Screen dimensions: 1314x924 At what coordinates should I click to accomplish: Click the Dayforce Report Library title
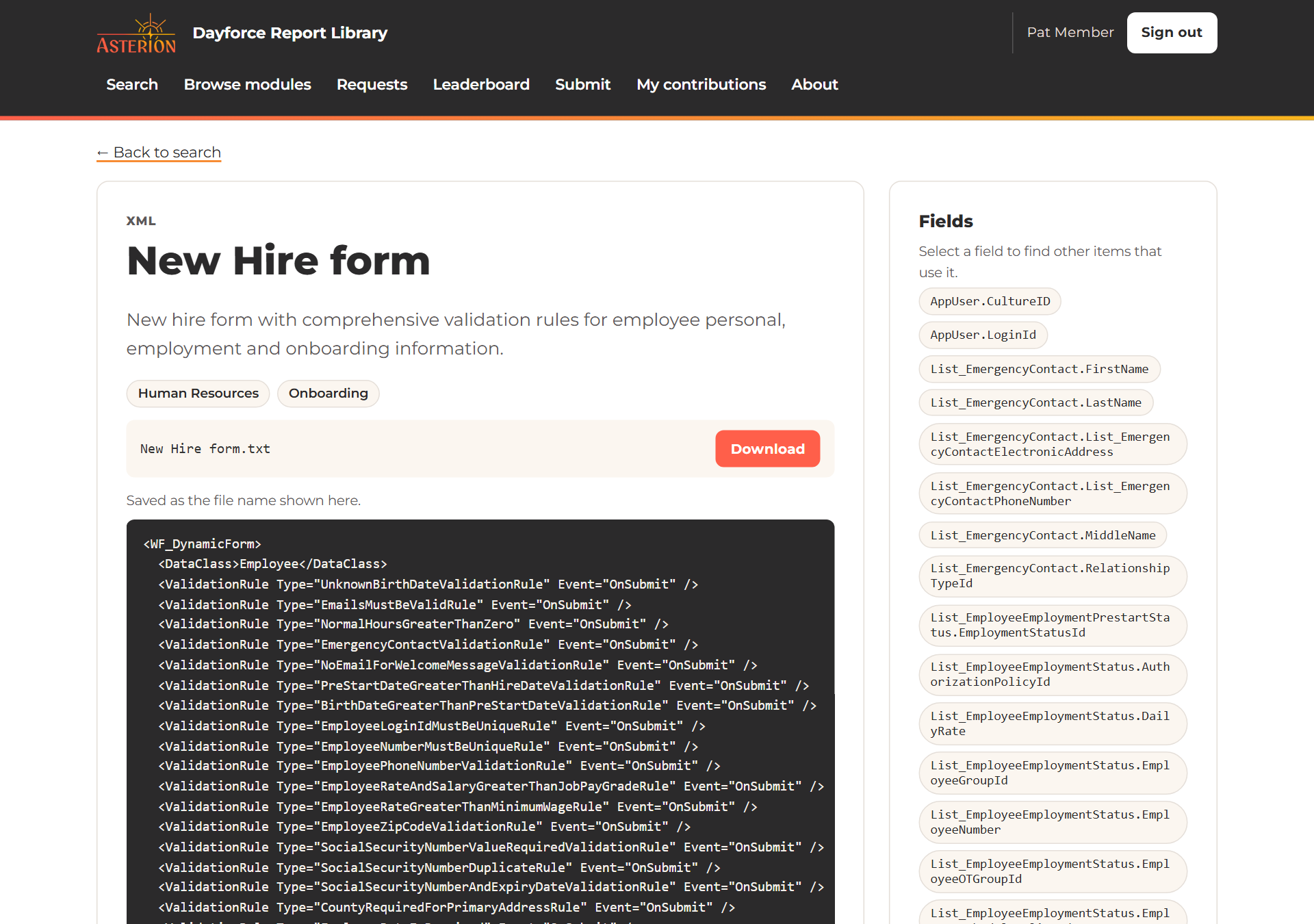[x=290, y=33]
